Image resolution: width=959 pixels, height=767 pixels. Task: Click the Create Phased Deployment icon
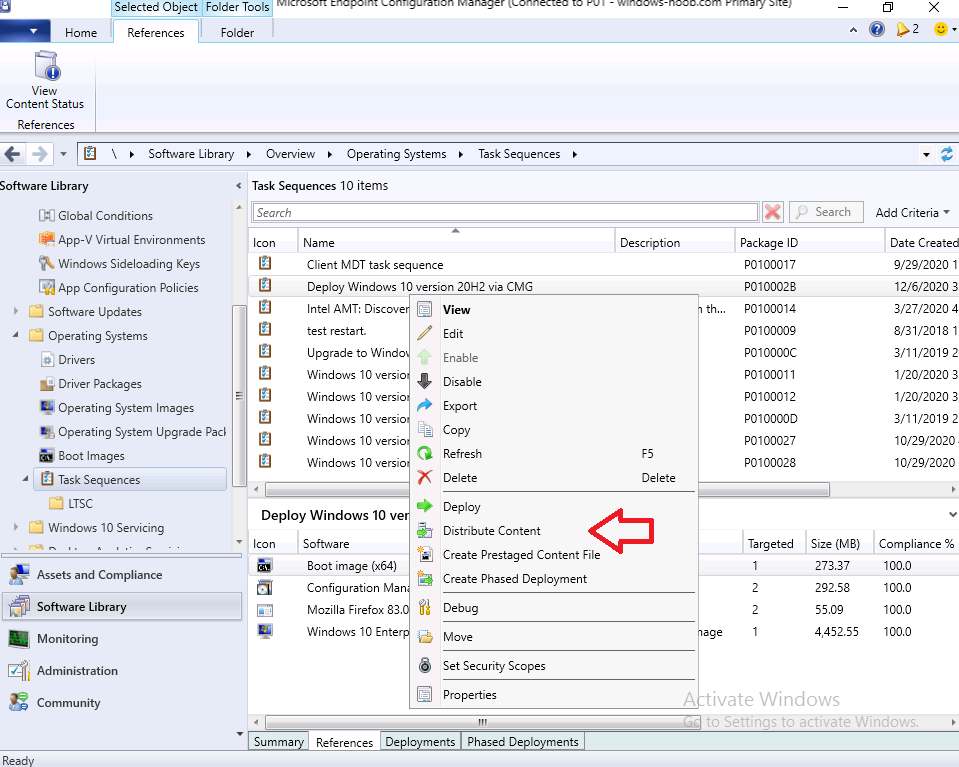[x=424, y=578]
